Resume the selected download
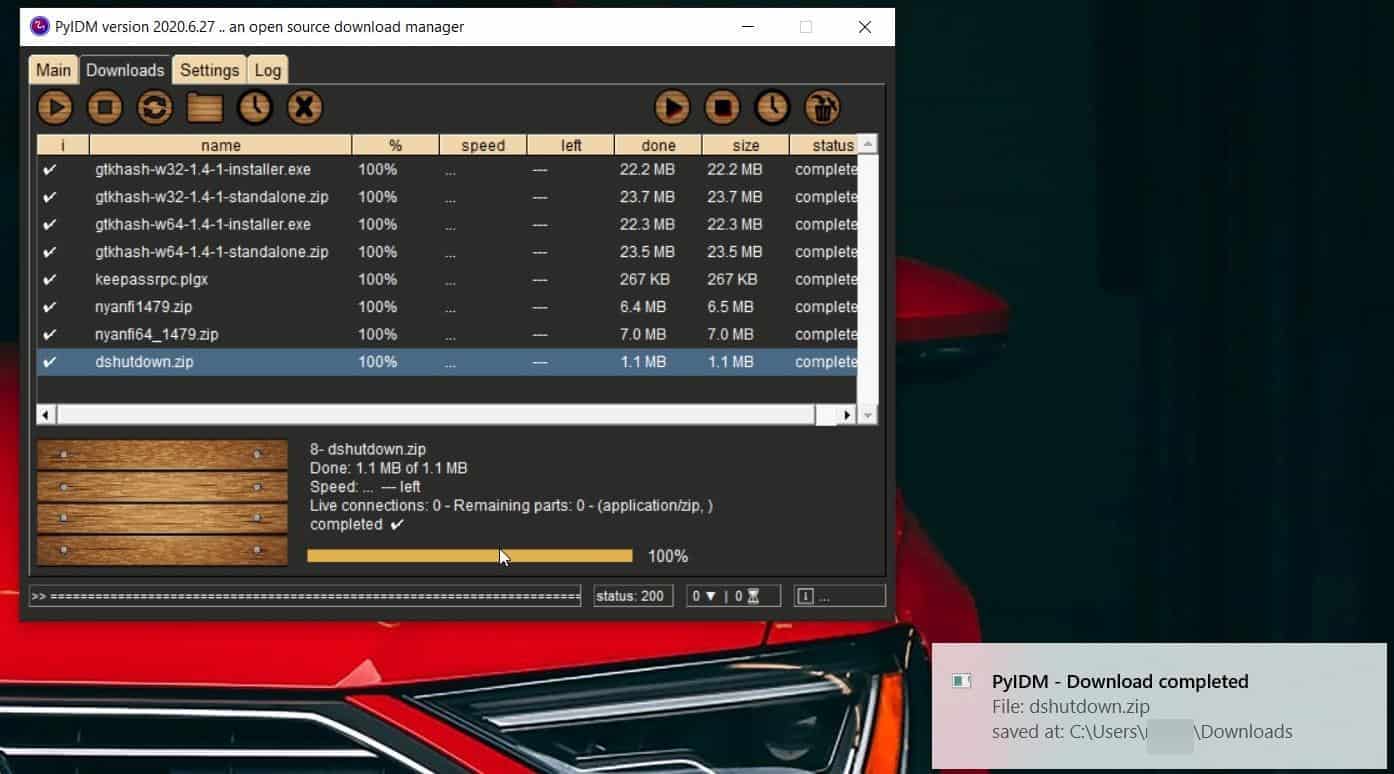This screenshot has width=1394, height=774. [55, 107]
